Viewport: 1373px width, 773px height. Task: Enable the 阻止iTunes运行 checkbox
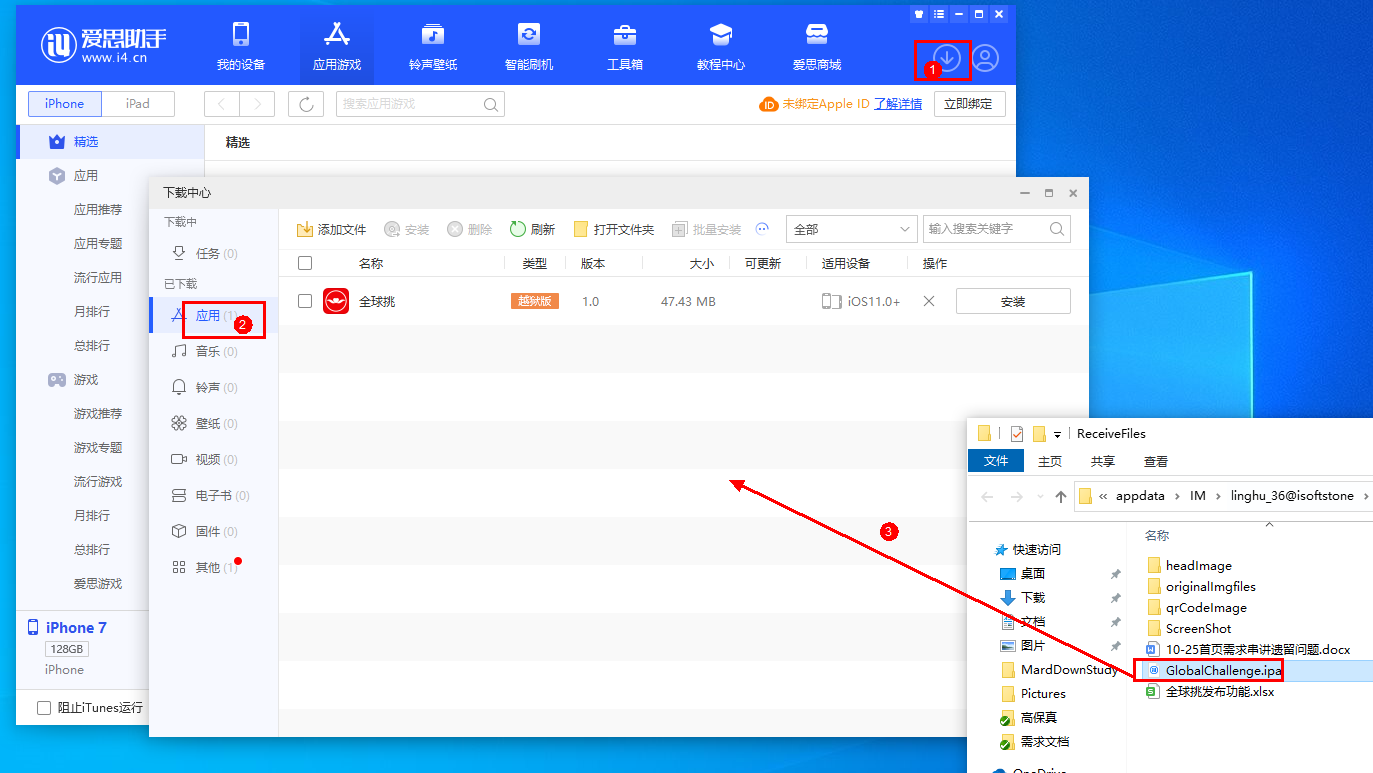click(44, 708)
